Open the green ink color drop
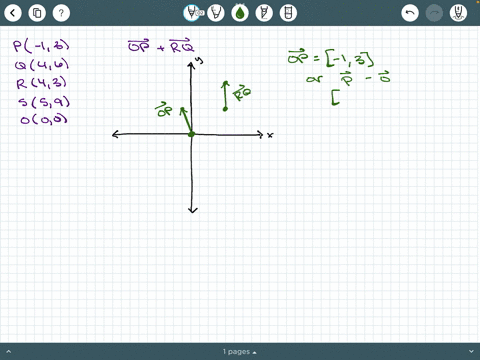480x360 pixels. click(240, 13)
